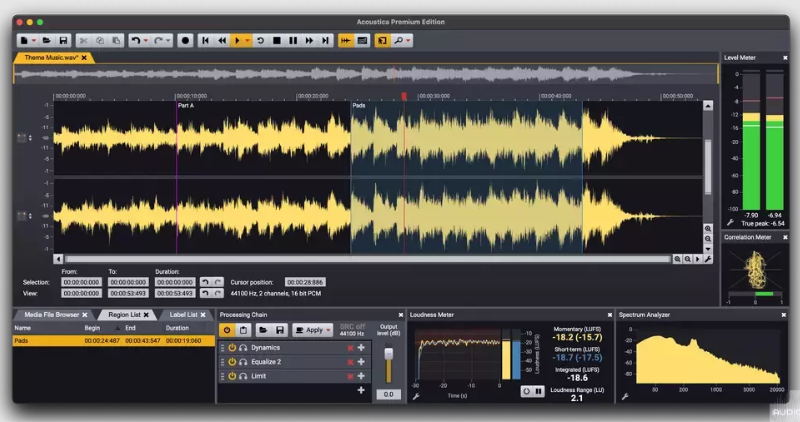
Task: Save the file with the main toolbar floppy icon
Action: (x=63, y=40)
